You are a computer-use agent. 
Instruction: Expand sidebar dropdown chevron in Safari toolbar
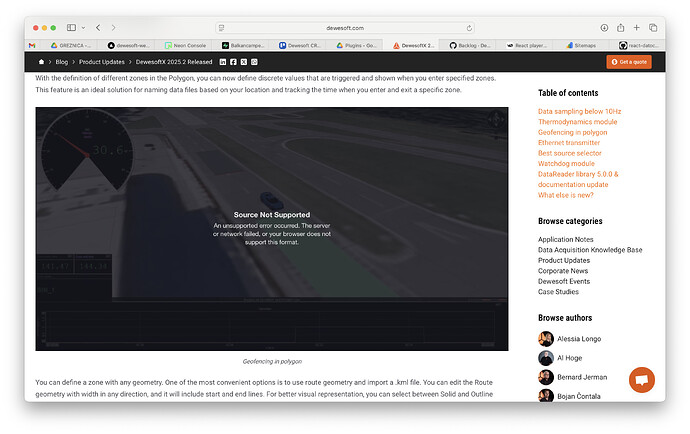82,28
